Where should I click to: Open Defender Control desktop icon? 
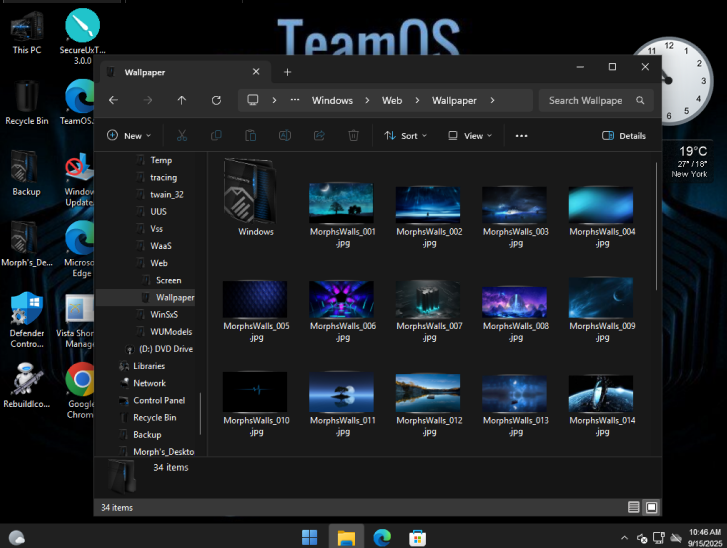pos(27,320)
